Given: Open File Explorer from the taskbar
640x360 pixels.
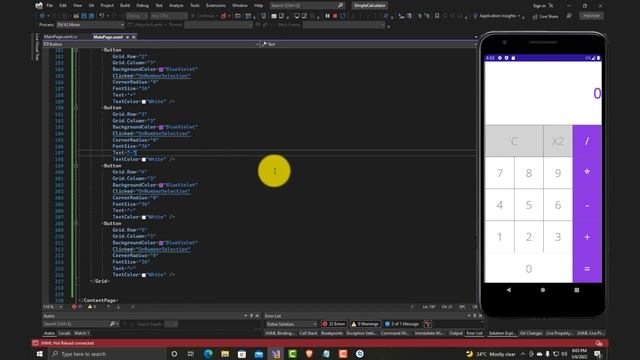Looking at the screenshot, I should (225, 354).
